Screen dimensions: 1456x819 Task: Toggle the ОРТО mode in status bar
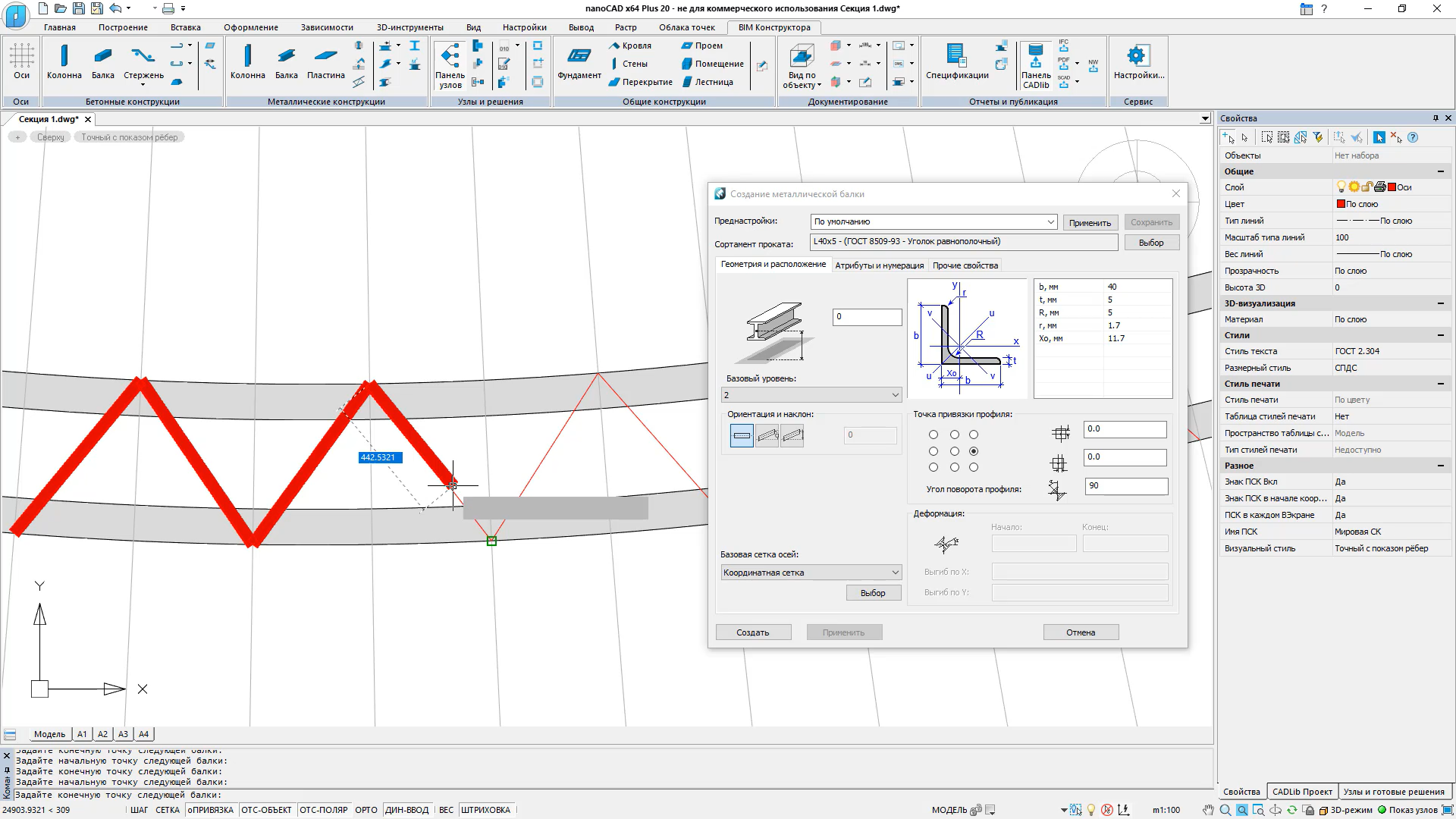point(366,810)
